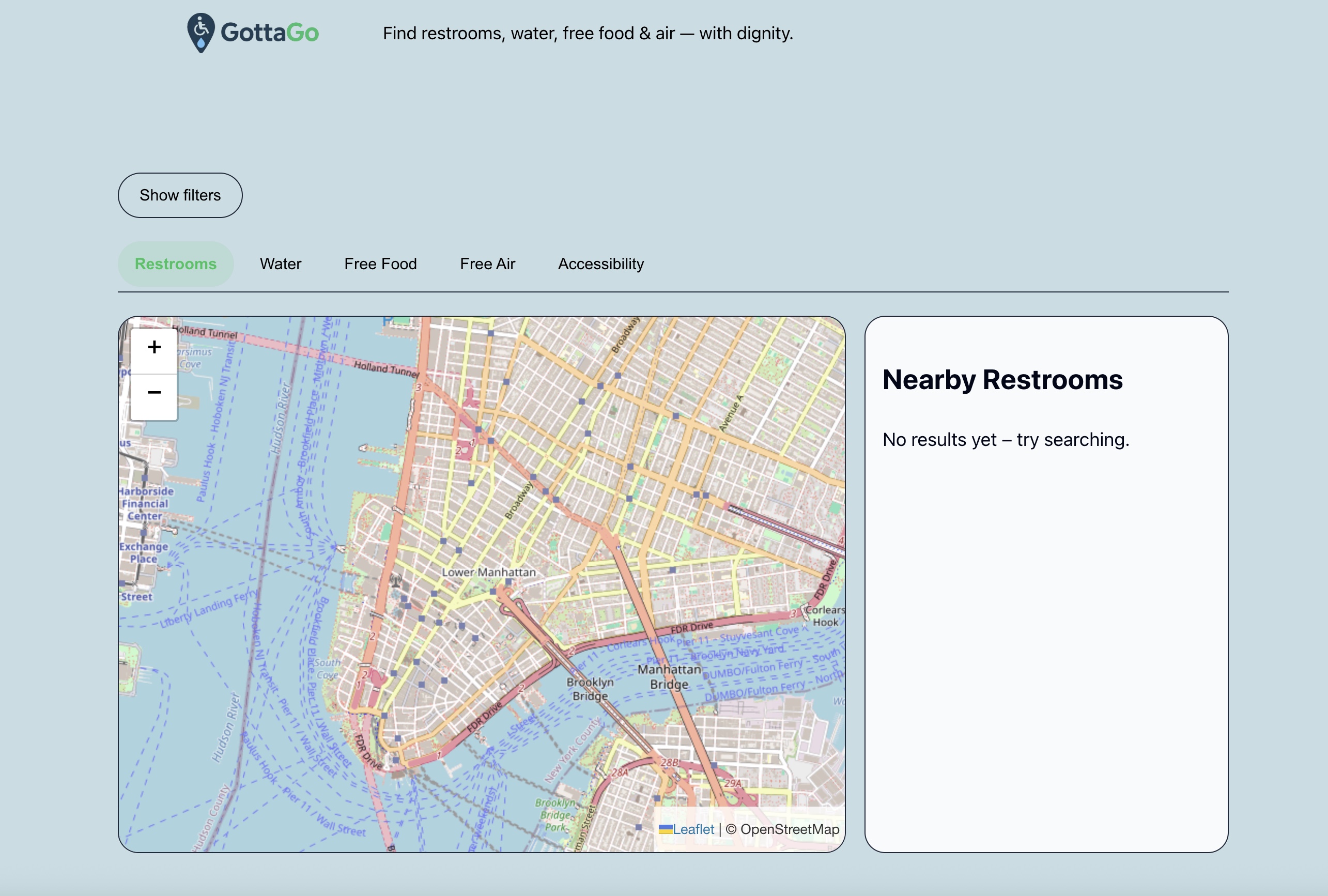Click Corlears Hook label on the map

(825, 616)
